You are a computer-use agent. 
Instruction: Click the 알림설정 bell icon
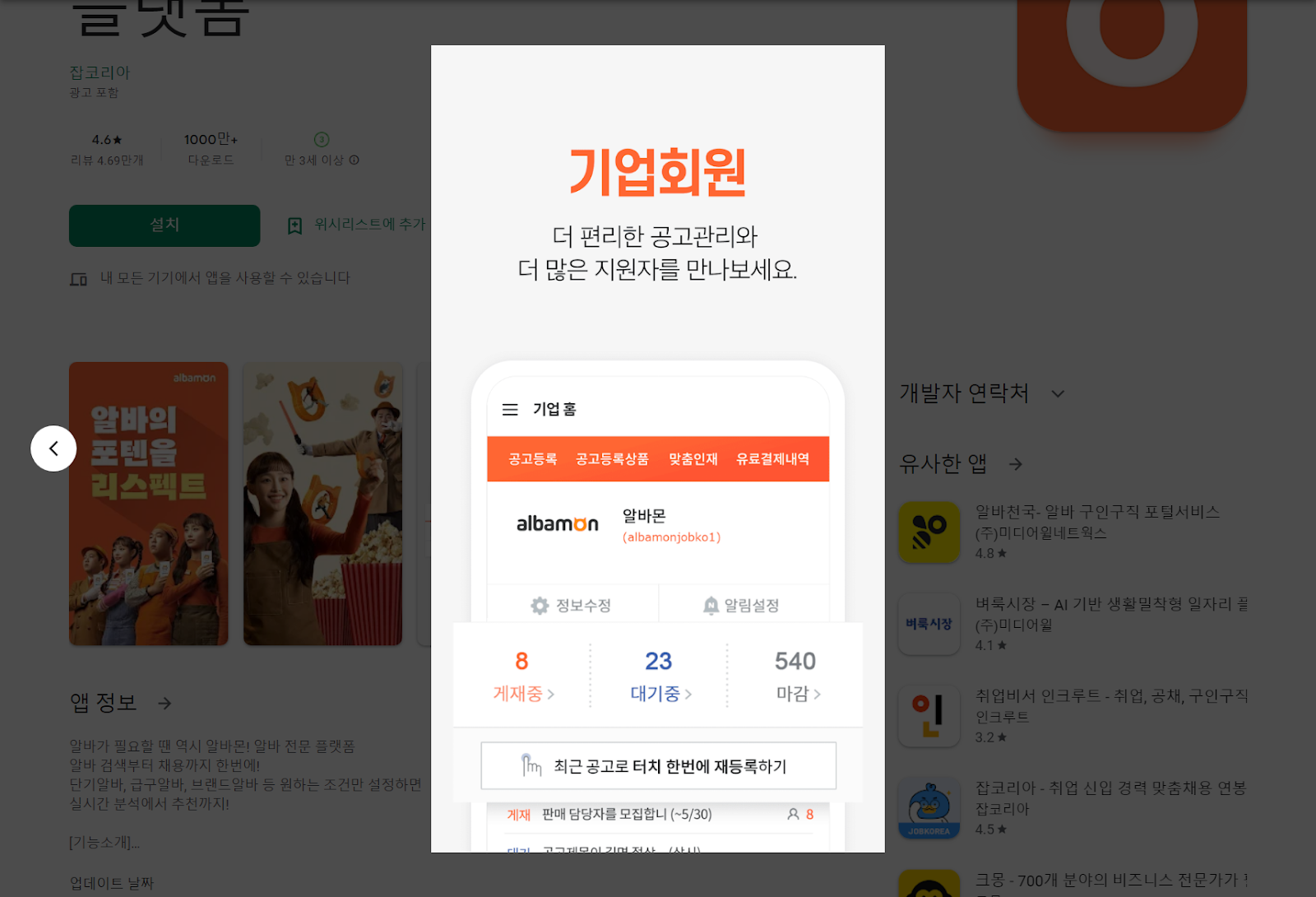[711, 607]
